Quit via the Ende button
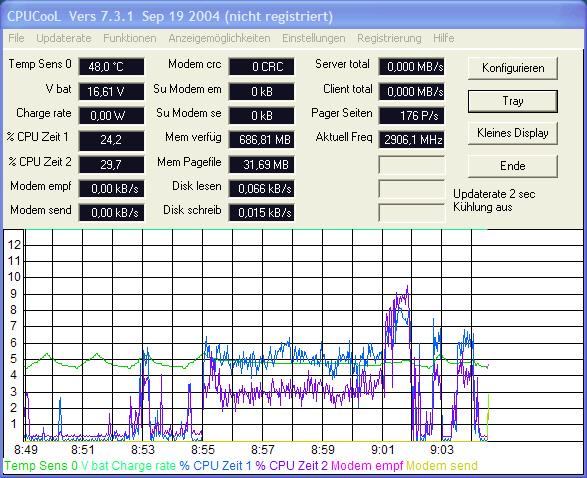 [x=513, y=166]
